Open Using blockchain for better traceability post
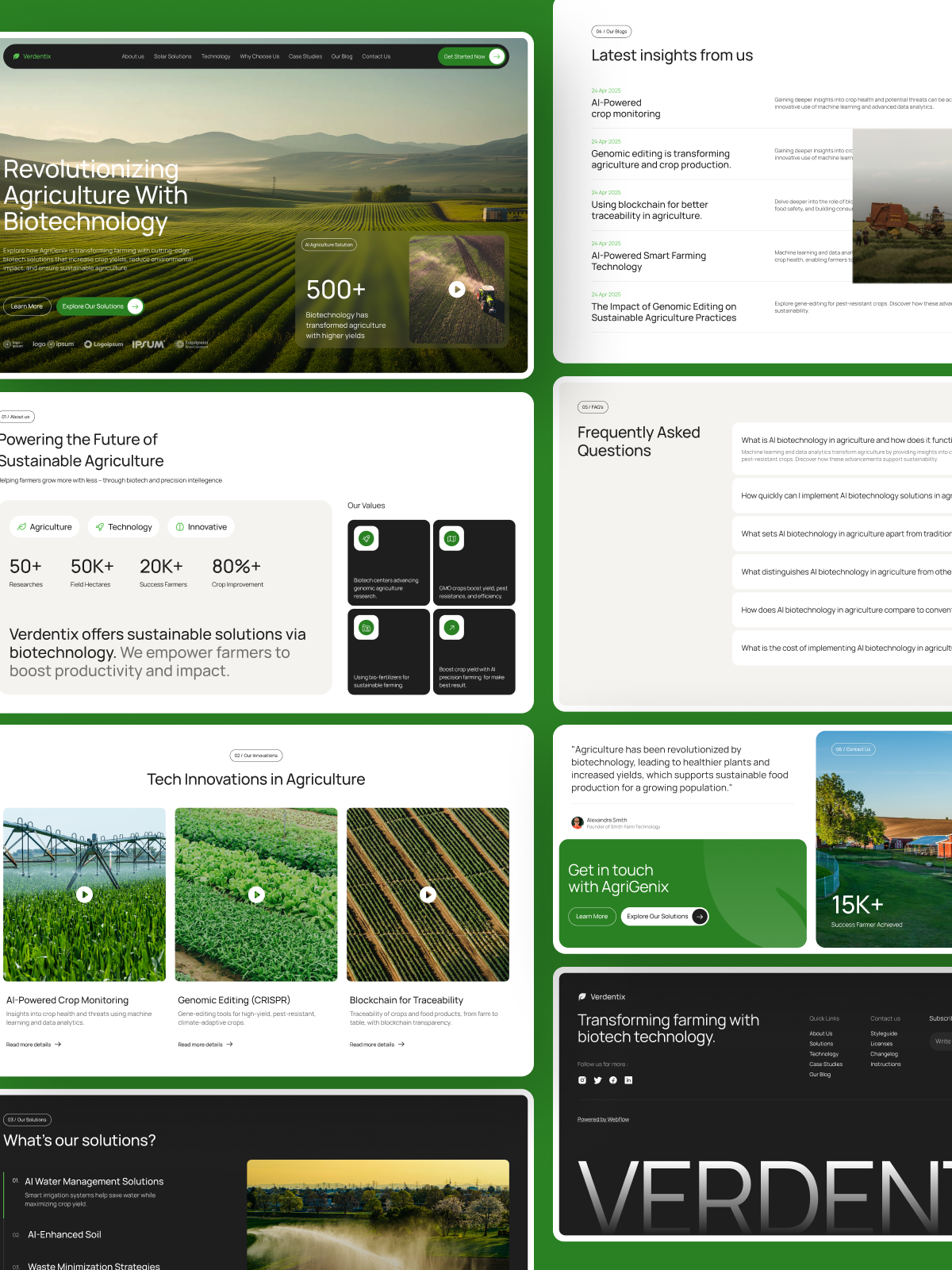The height and width of the screenshot is (1270, 952). [650, 210]
